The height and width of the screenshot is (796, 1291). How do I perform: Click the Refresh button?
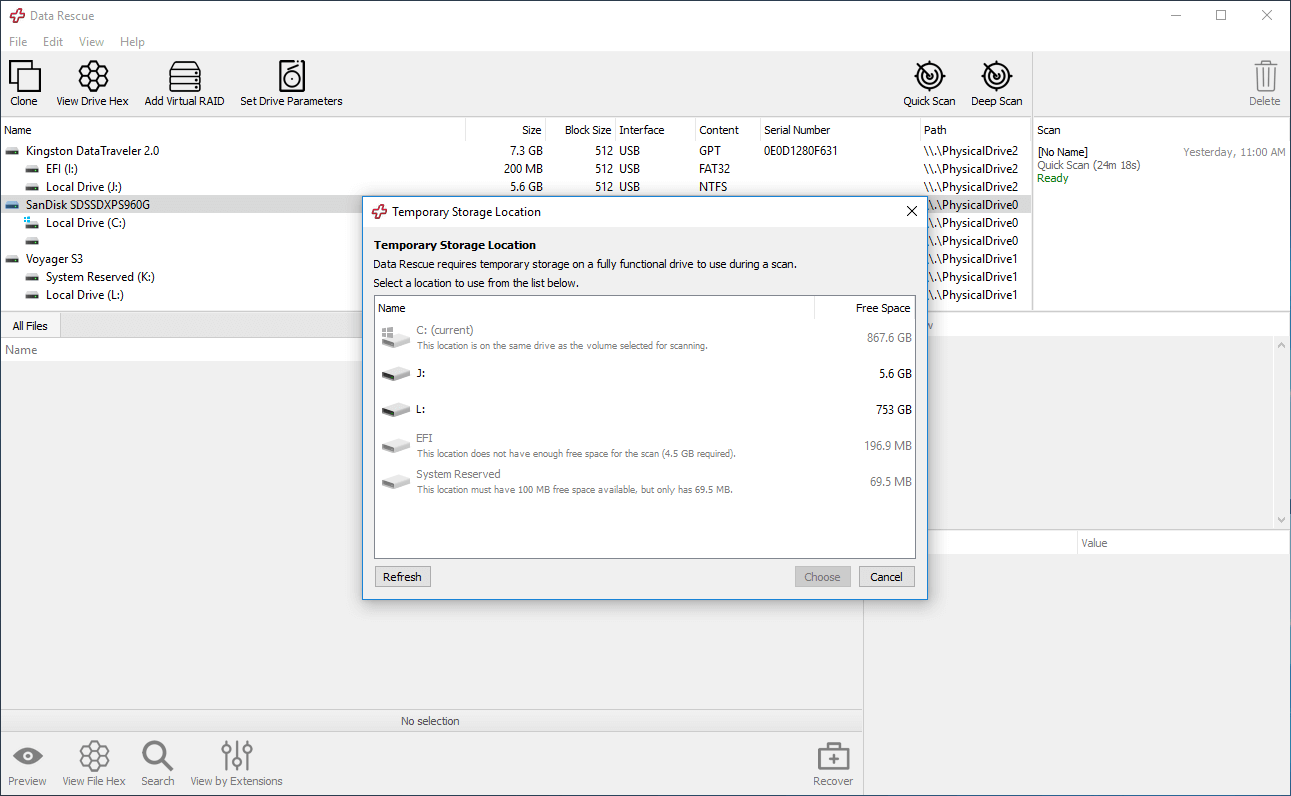[x=402, y=577]
